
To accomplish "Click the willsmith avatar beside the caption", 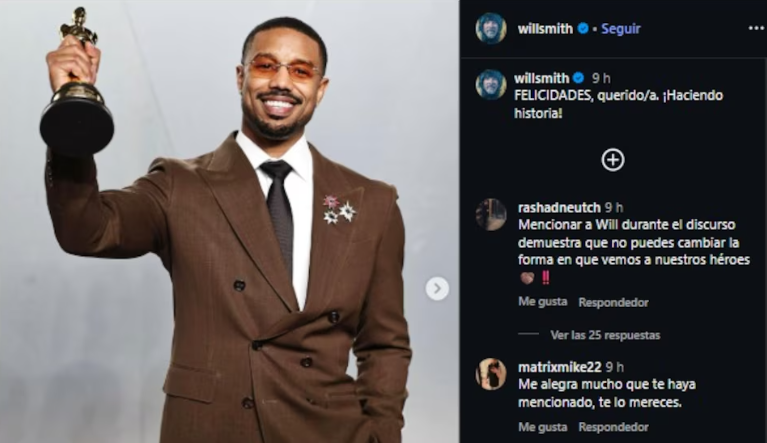I will 491,84.
